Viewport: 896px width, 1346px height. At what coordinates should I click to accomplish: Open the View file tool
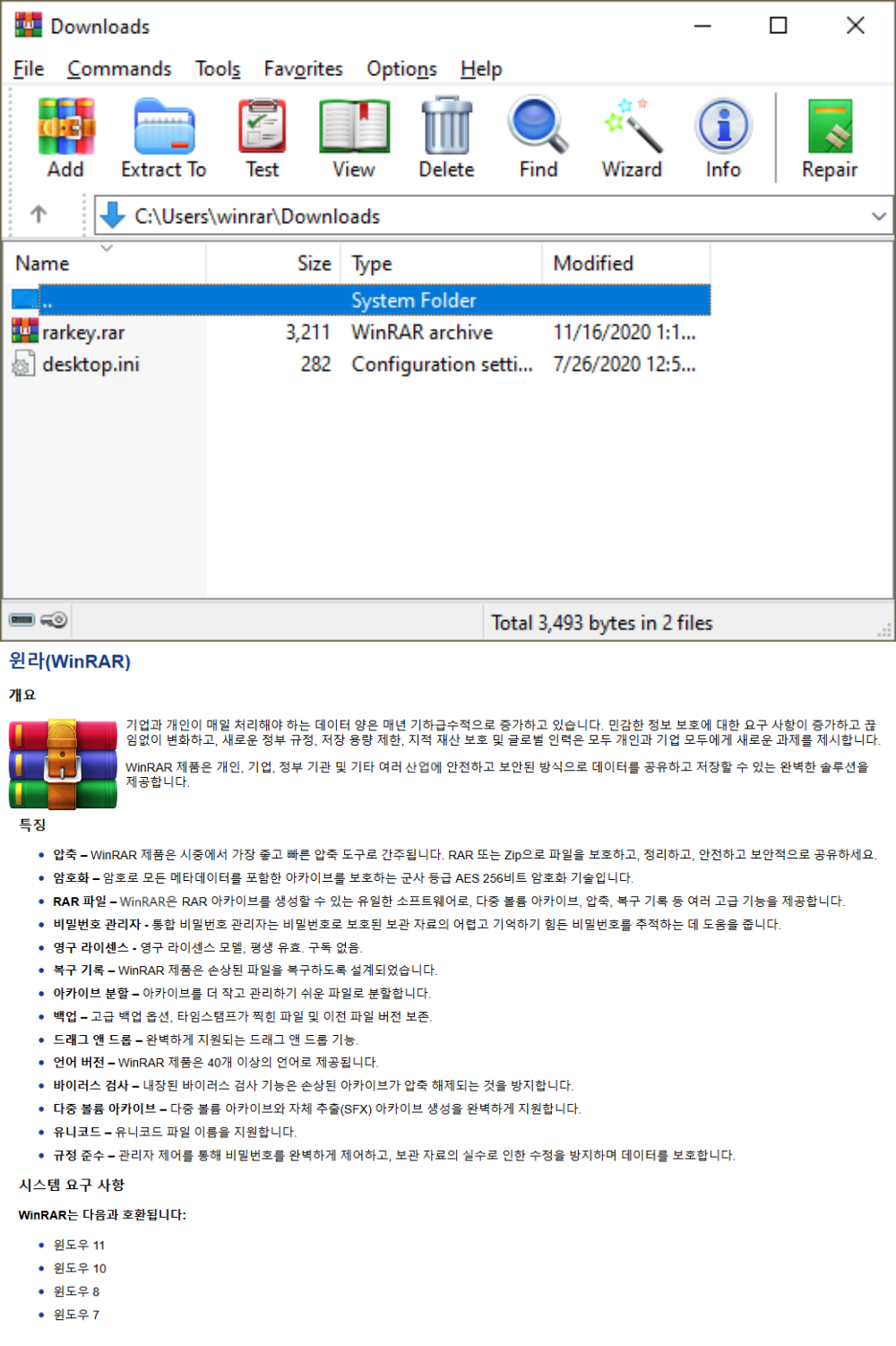pyautogui.click(x=354, y=138)
